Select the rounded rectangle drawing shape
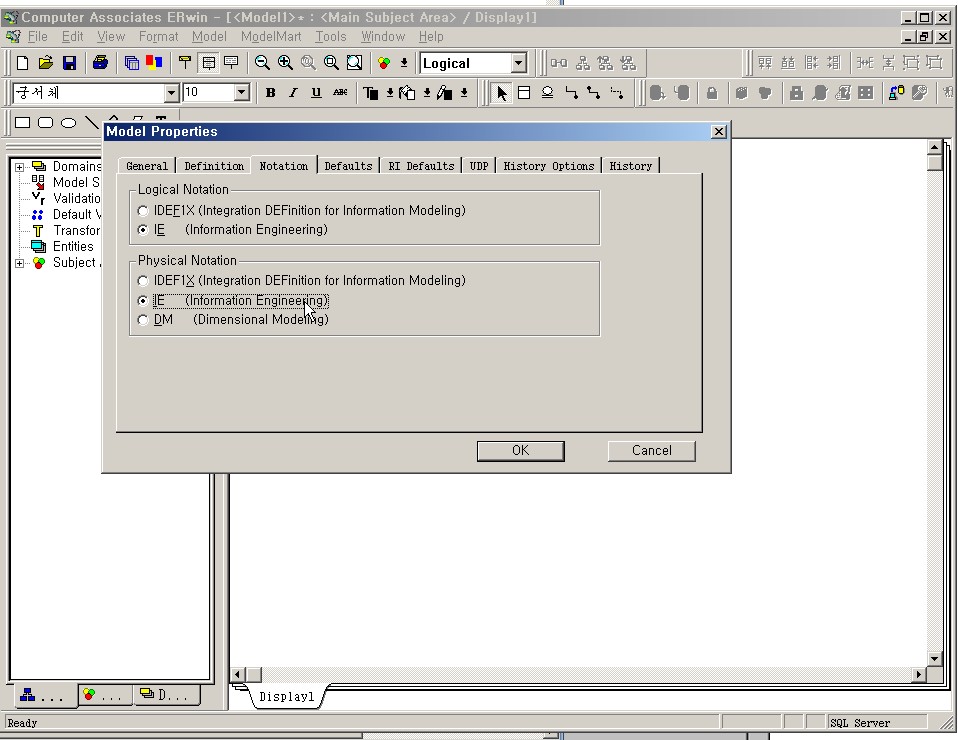The height and width of the screenshot is (740, 958). point(45,123)
